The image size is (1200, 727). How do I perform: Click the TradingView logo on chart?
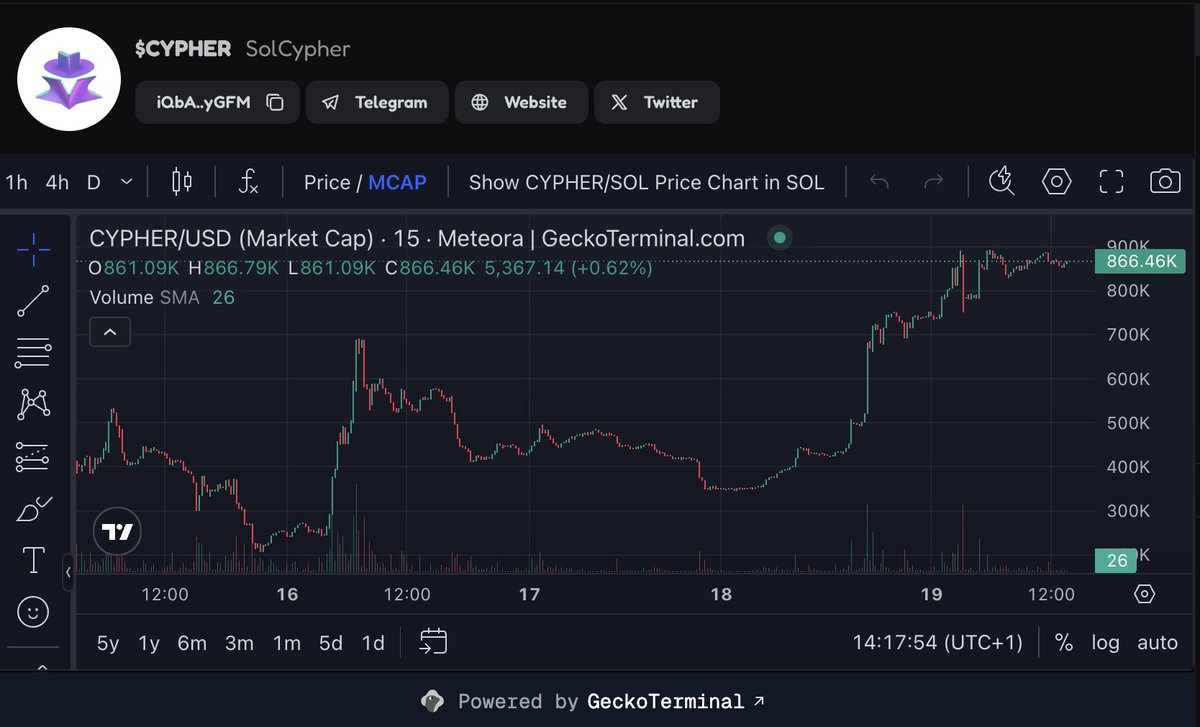click(118, 532)
